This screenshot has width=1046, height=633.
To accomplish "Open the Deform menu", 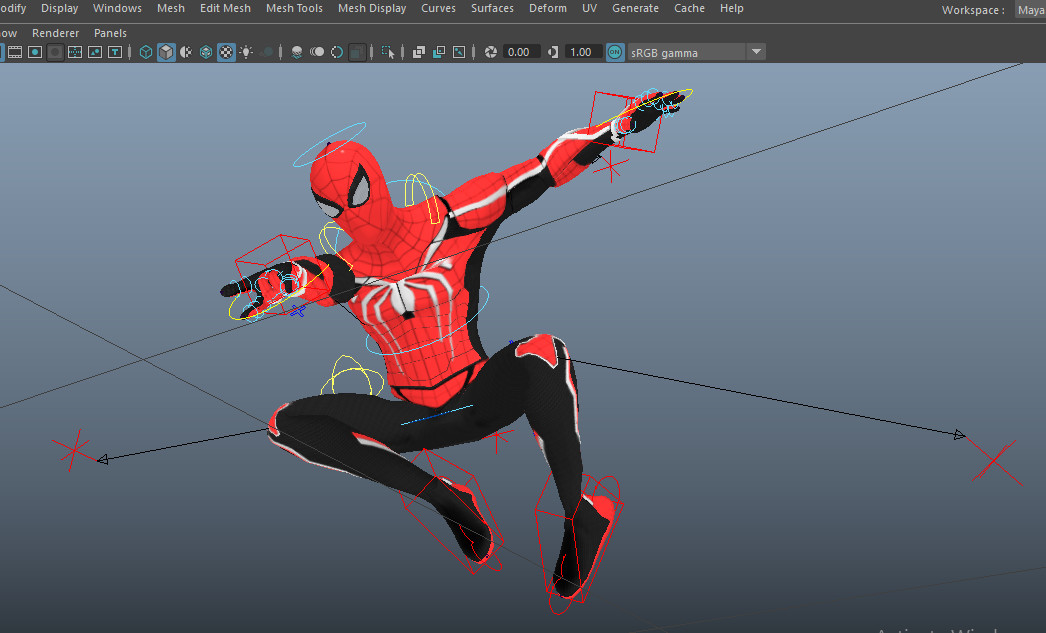I will pyautogui.click(x=547, y=8).
